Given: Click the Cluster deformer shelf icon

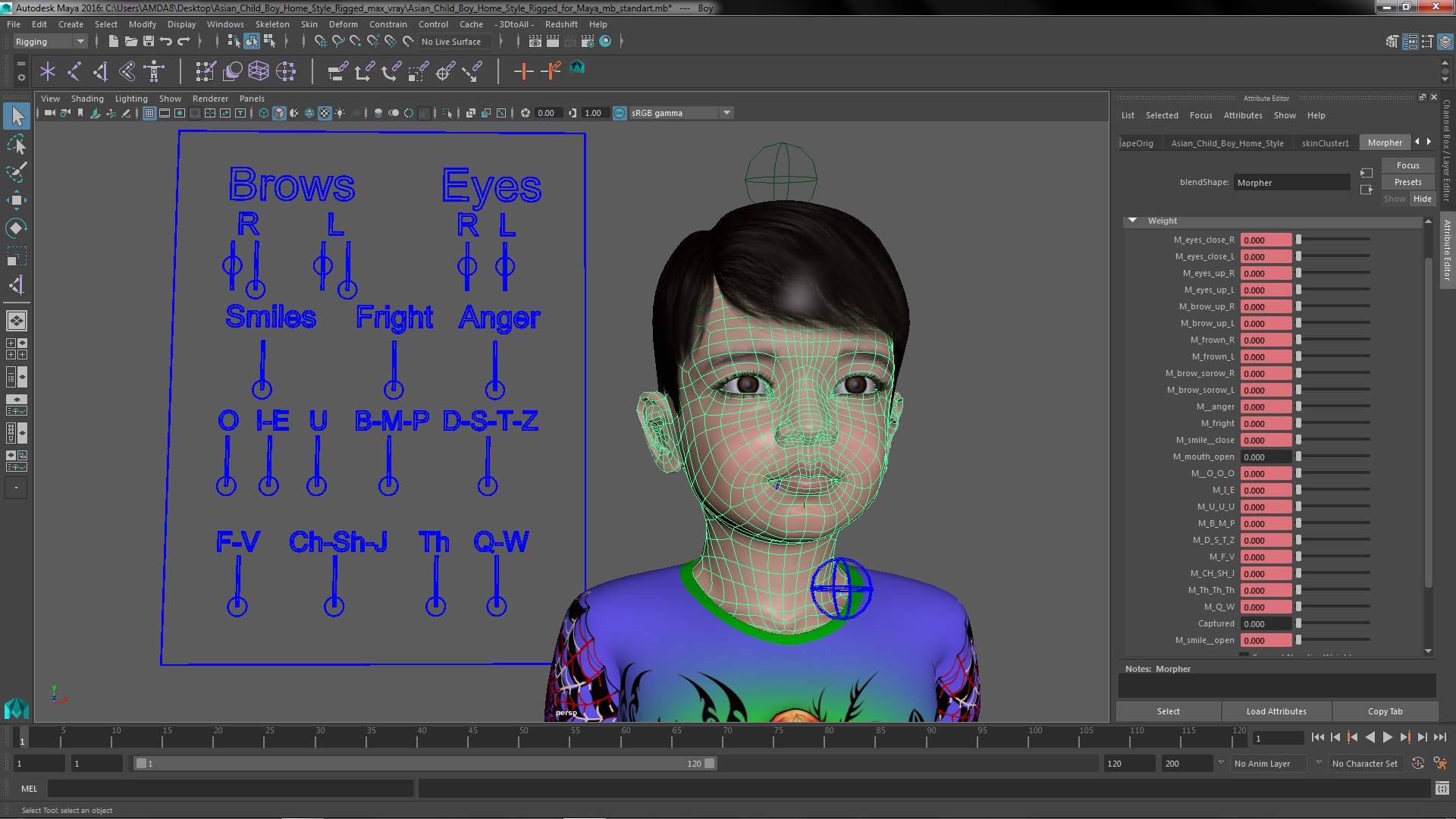Looking at the screenshot, I should [x=286, y=71].
